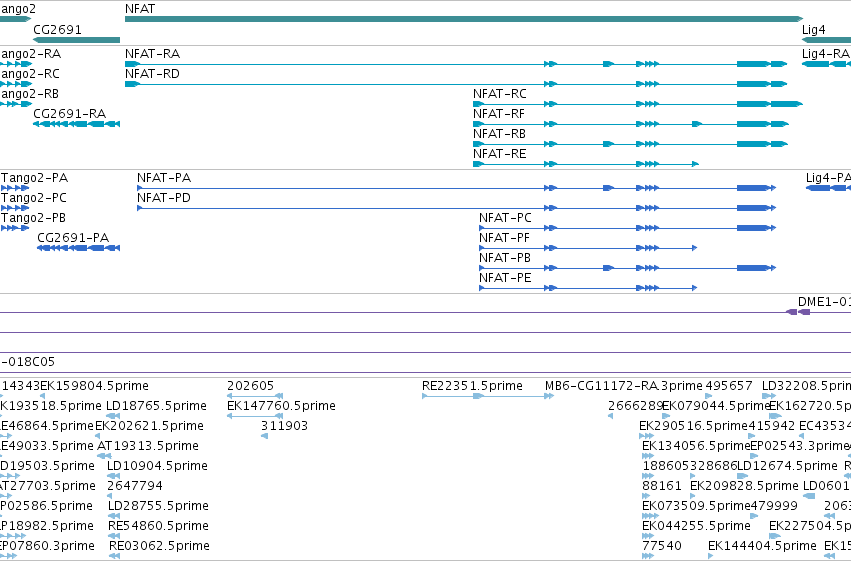Select the 495657 EST label

pos(729,386)
